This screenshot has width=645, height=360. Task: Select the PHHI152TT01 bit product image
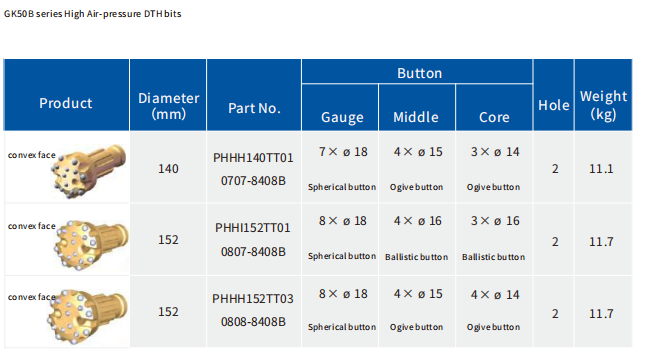91,244
